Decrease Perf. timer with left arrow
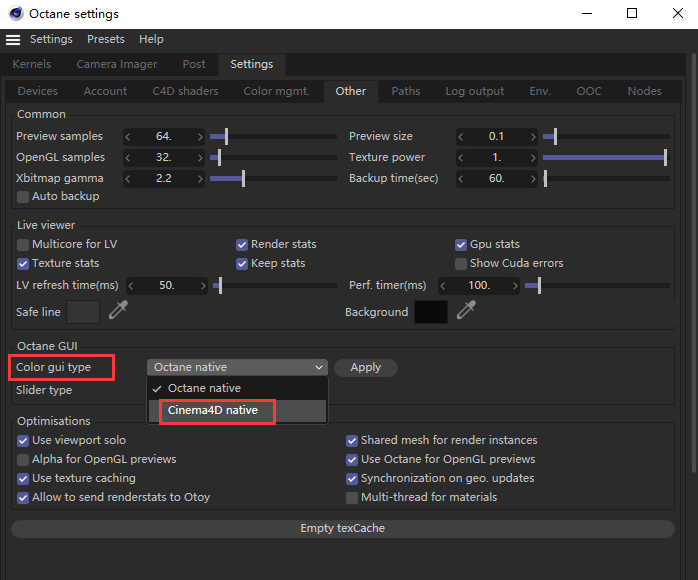This screenshot has width=698, height=580. point(443,285)
